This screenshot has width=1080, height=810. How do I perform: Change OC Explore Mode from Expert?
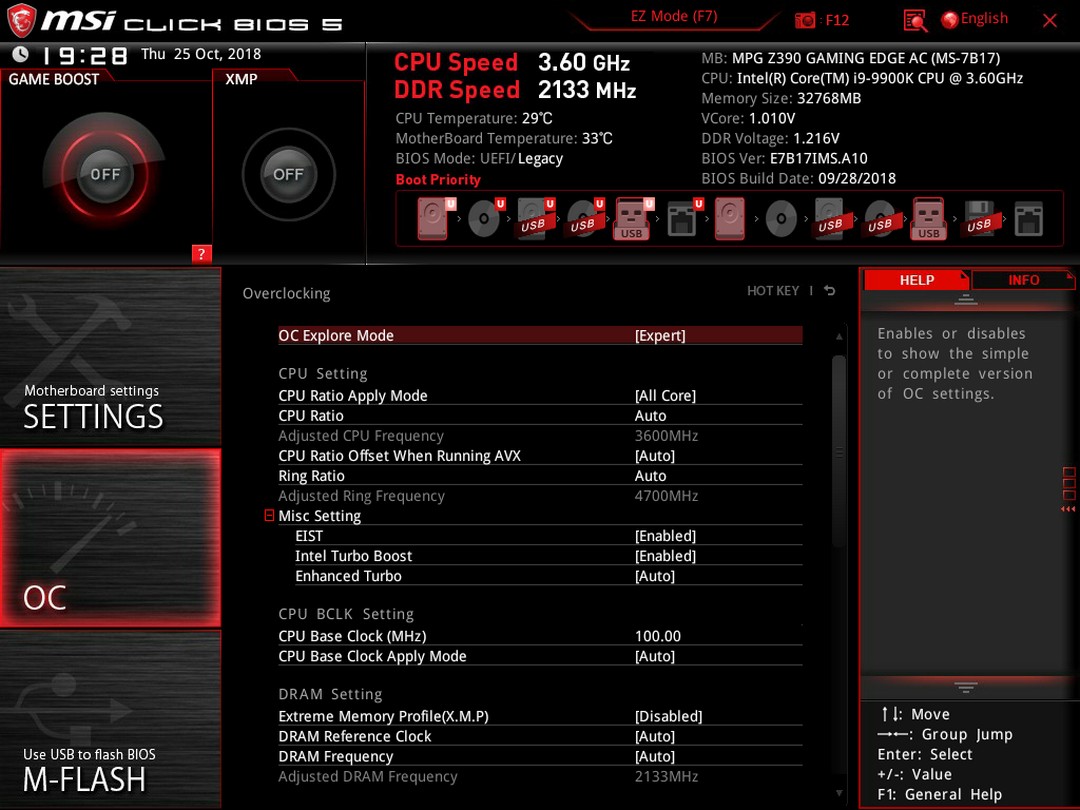tap(540, 335)
